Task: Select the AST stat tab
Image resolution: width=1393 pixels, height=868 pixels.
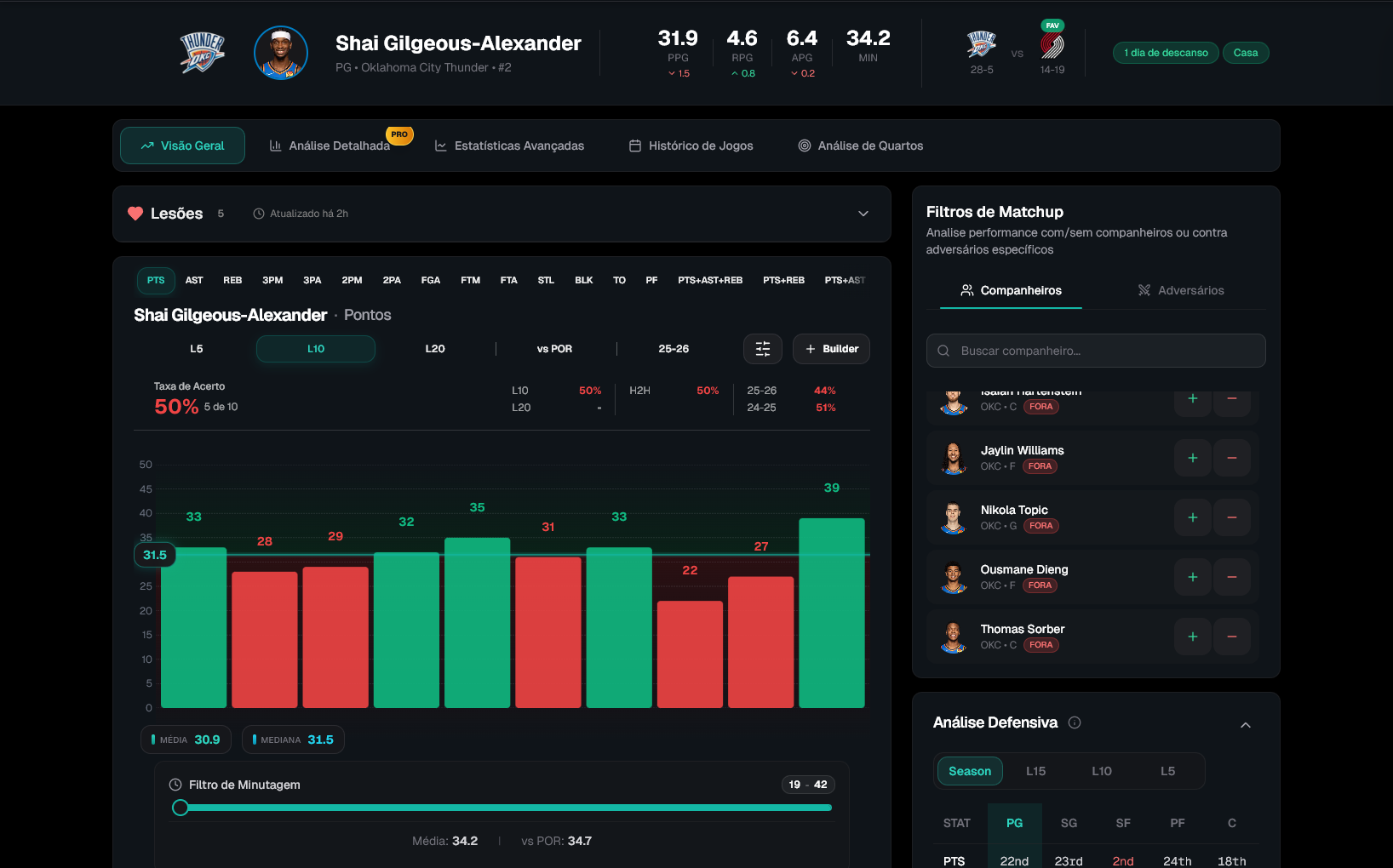Action: [x=194, y=280]
